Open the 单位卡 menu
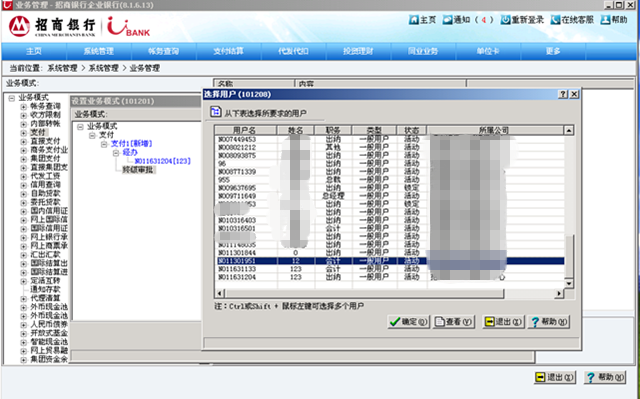This screenshot has height=399, width=640. [488, 51]
